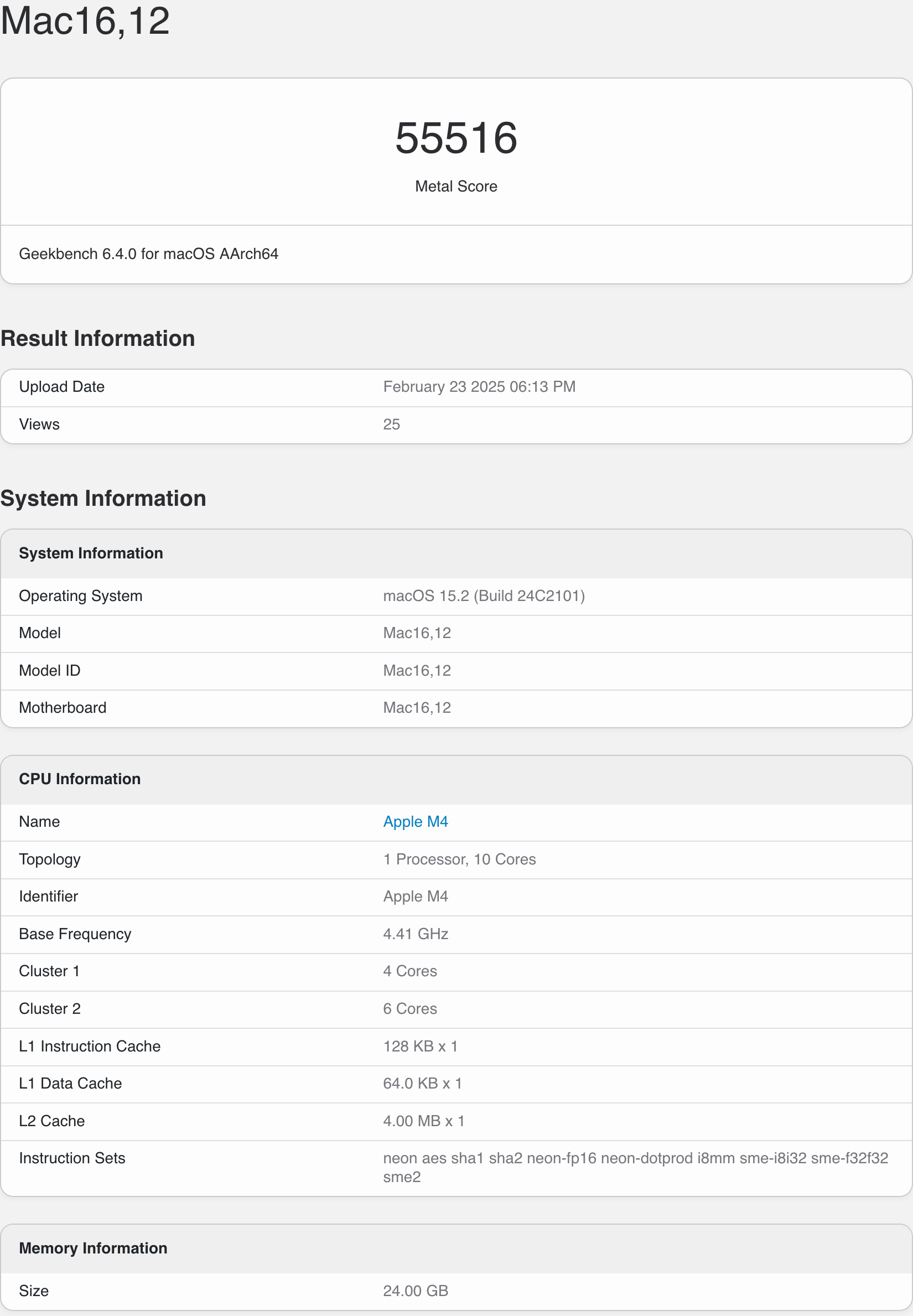Select the Views label
Viewport: 913px width, 1316px height.
[x=39, y=424]
